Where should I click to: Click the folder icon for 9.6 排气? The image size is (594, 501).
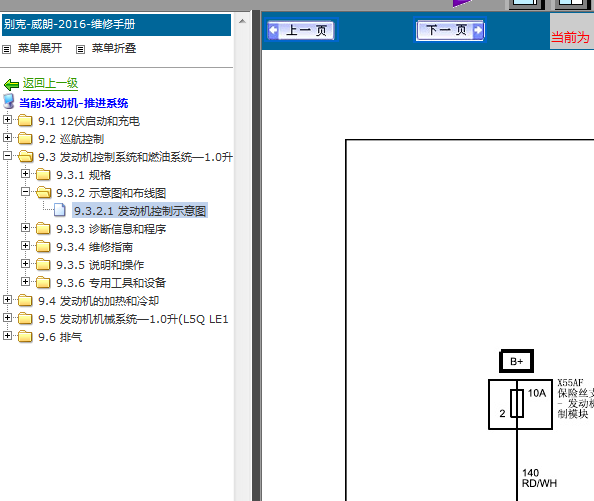coord(25,336)
